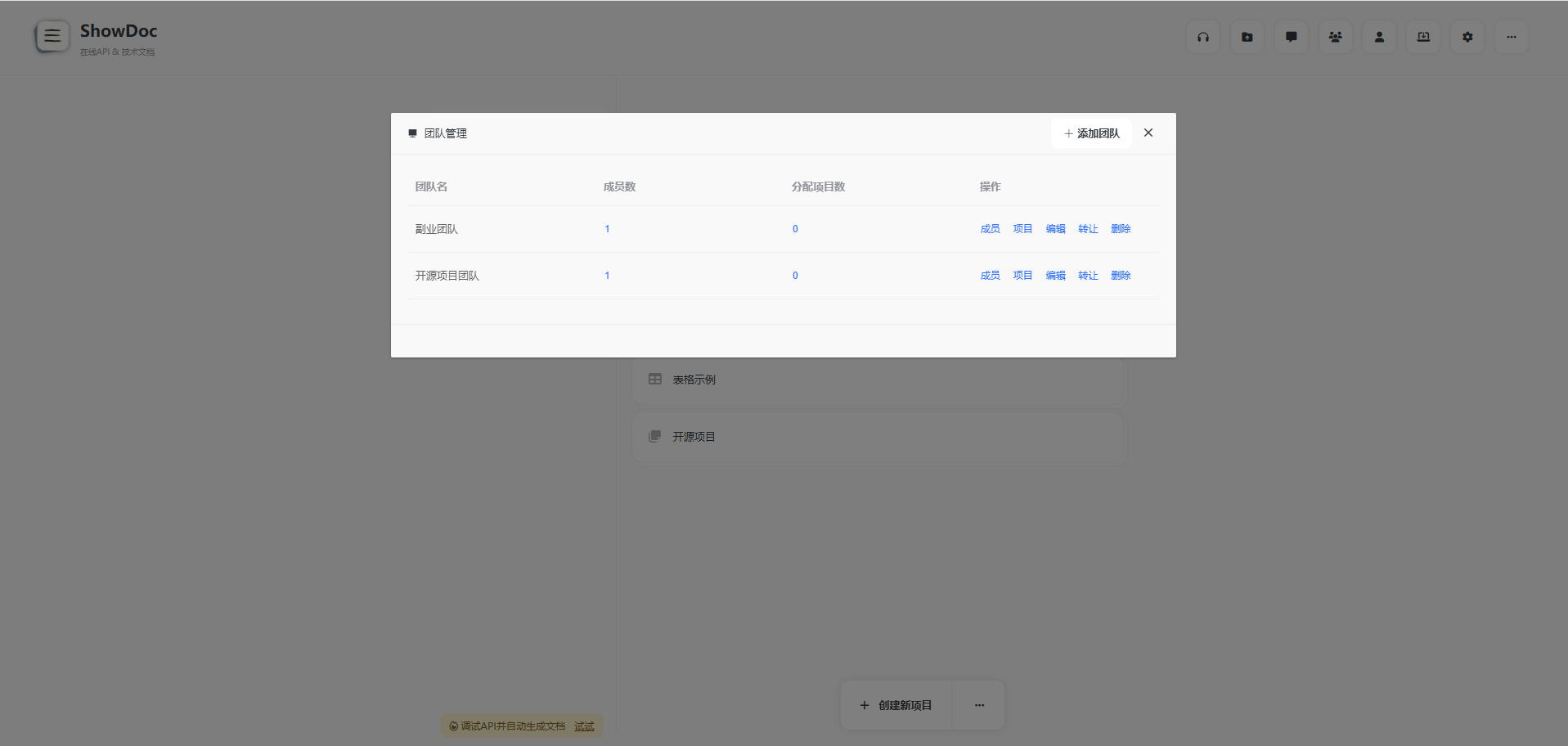Click the user profile icon

tap(1379, 37)
